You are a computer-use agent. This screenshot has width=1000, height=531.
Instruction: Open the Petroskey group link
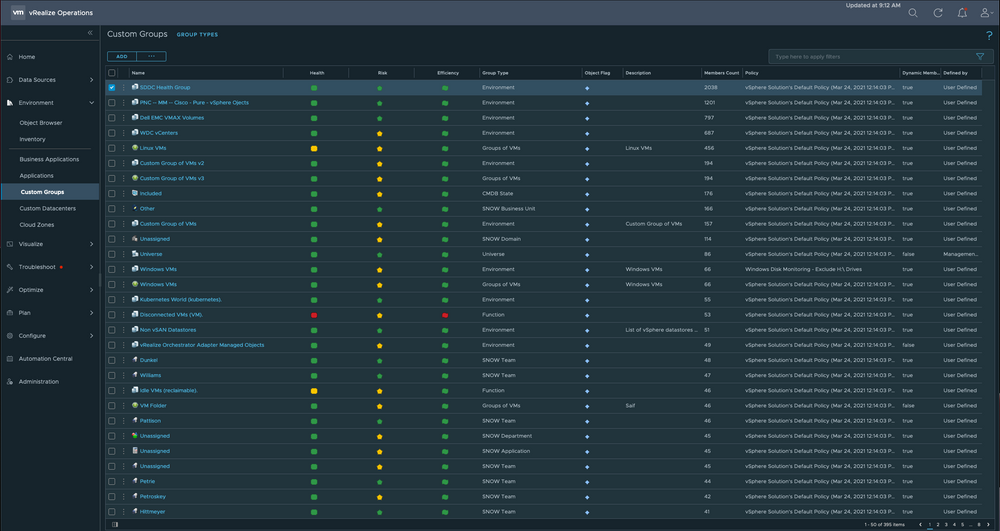pos(152,497)
